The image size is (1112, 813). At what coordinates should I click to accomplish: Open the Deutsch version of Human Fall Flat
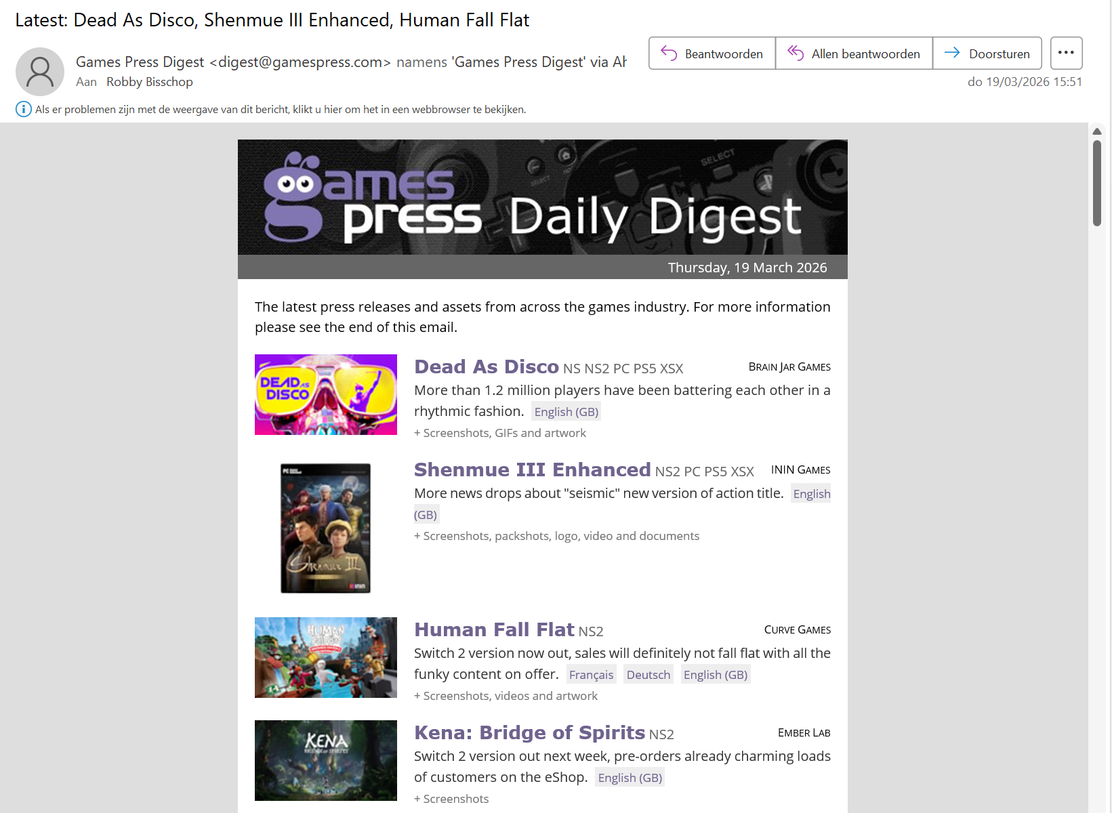(648, 675)
